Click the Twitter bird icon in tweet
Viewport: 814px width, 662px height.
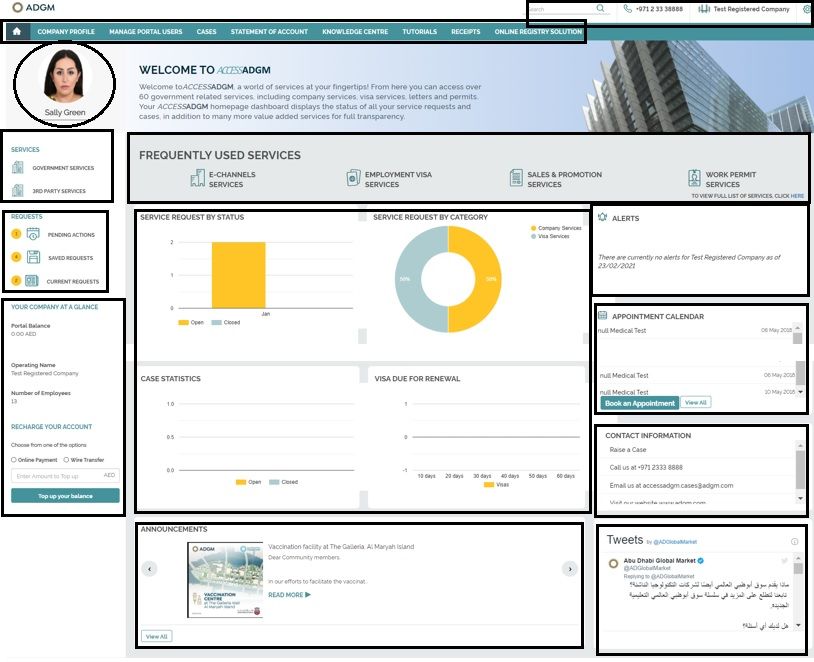click(x=784, y=561)
